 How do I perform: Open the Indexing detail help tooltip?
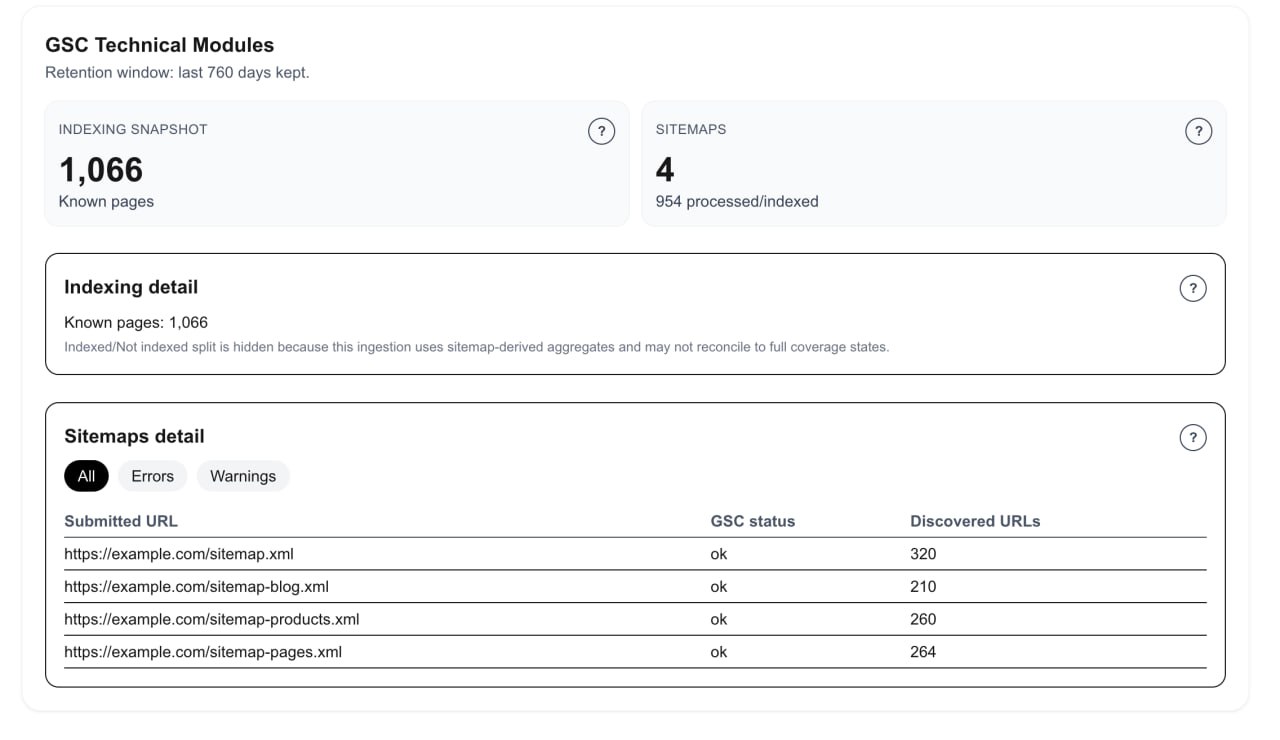pyautogui.click(x=1192, y=288)
